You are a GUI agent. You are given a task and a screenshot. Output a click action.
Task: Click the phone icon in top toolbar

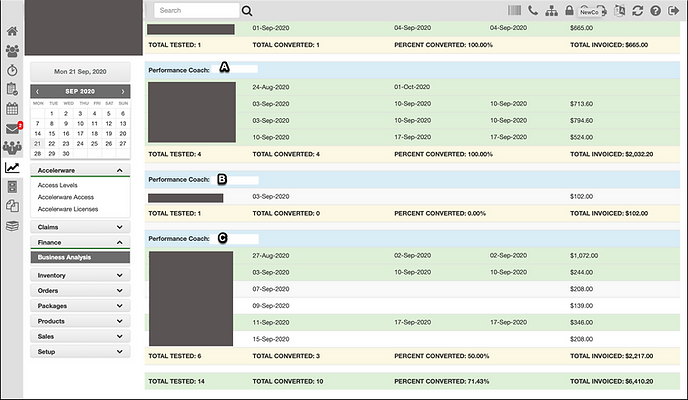[x=533, y=10]
